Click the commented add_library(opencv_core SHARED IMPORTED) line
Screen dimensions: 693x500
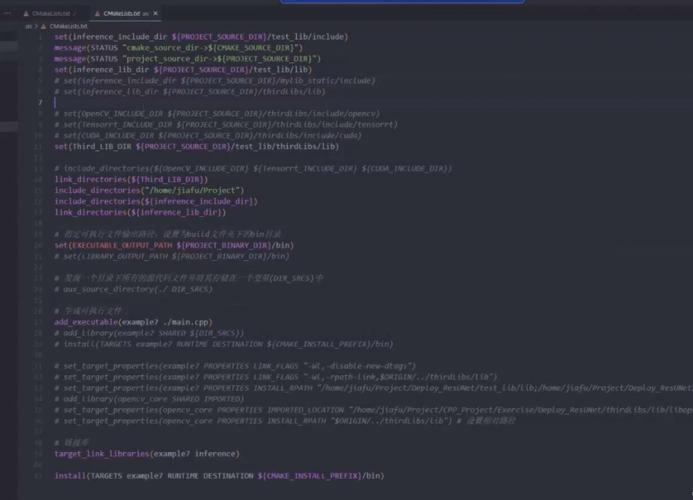[149, 399]
